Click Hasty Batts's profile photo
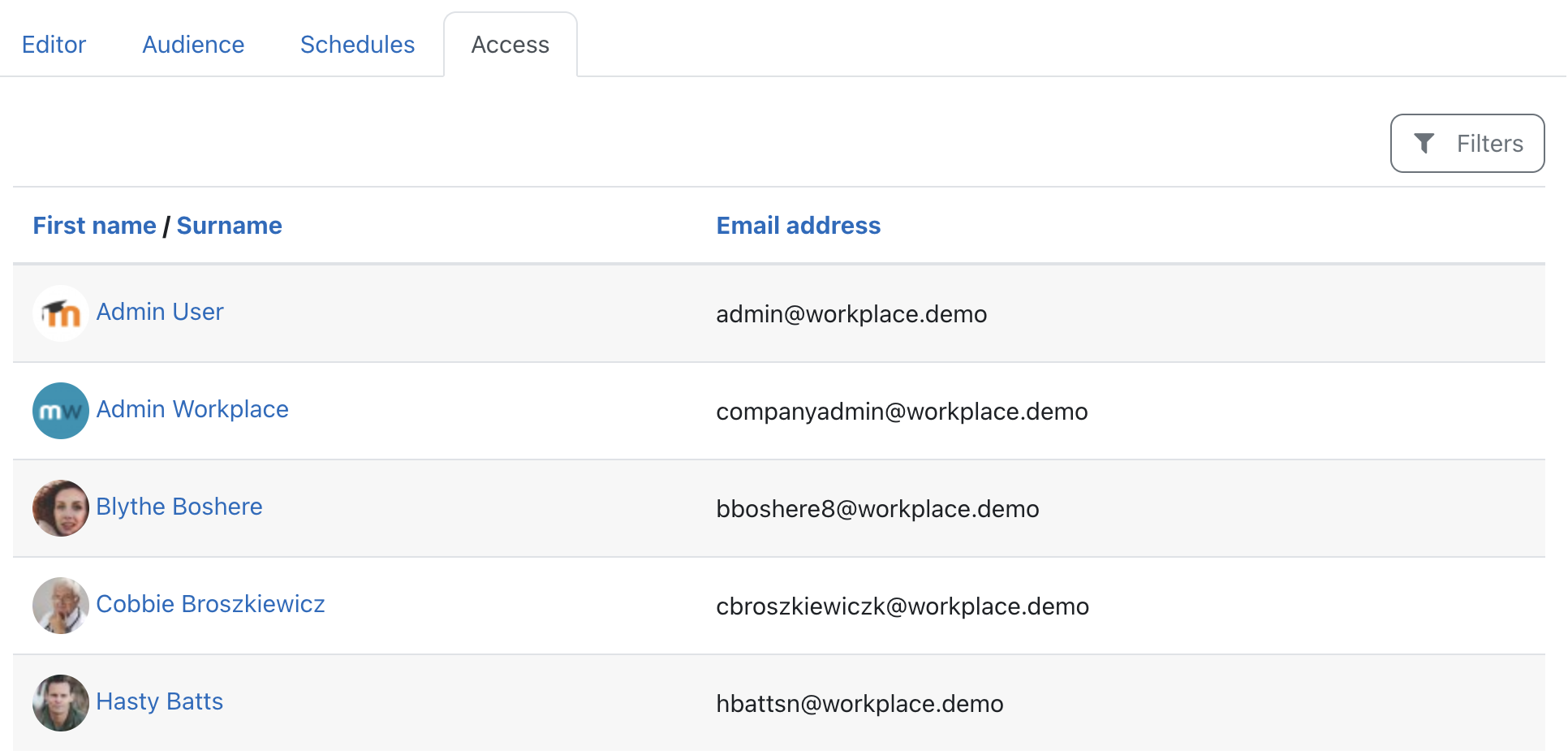 60,703
